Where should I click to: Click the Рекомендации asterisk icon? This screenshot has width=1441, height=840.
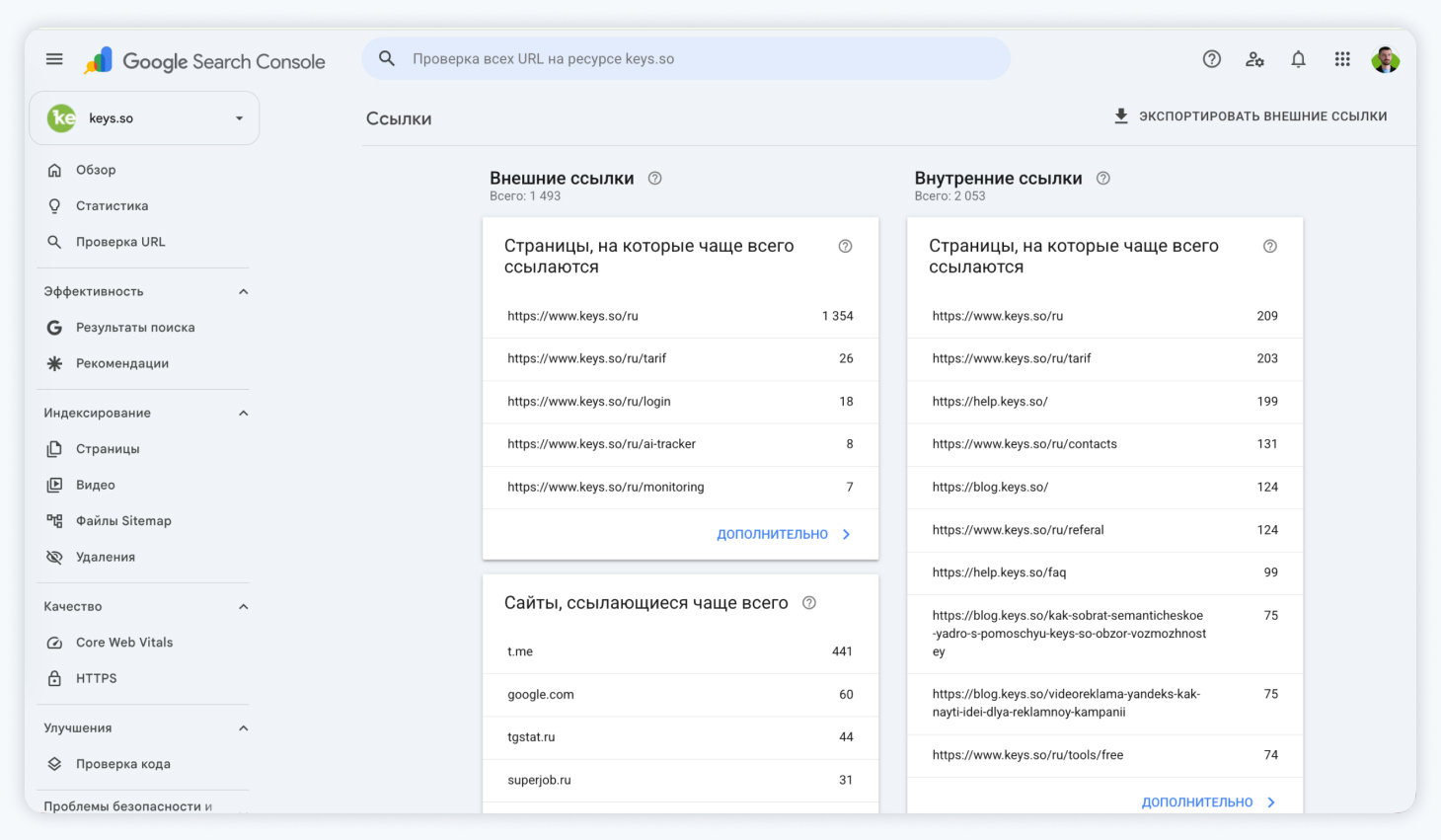click(x=55, y=363)
